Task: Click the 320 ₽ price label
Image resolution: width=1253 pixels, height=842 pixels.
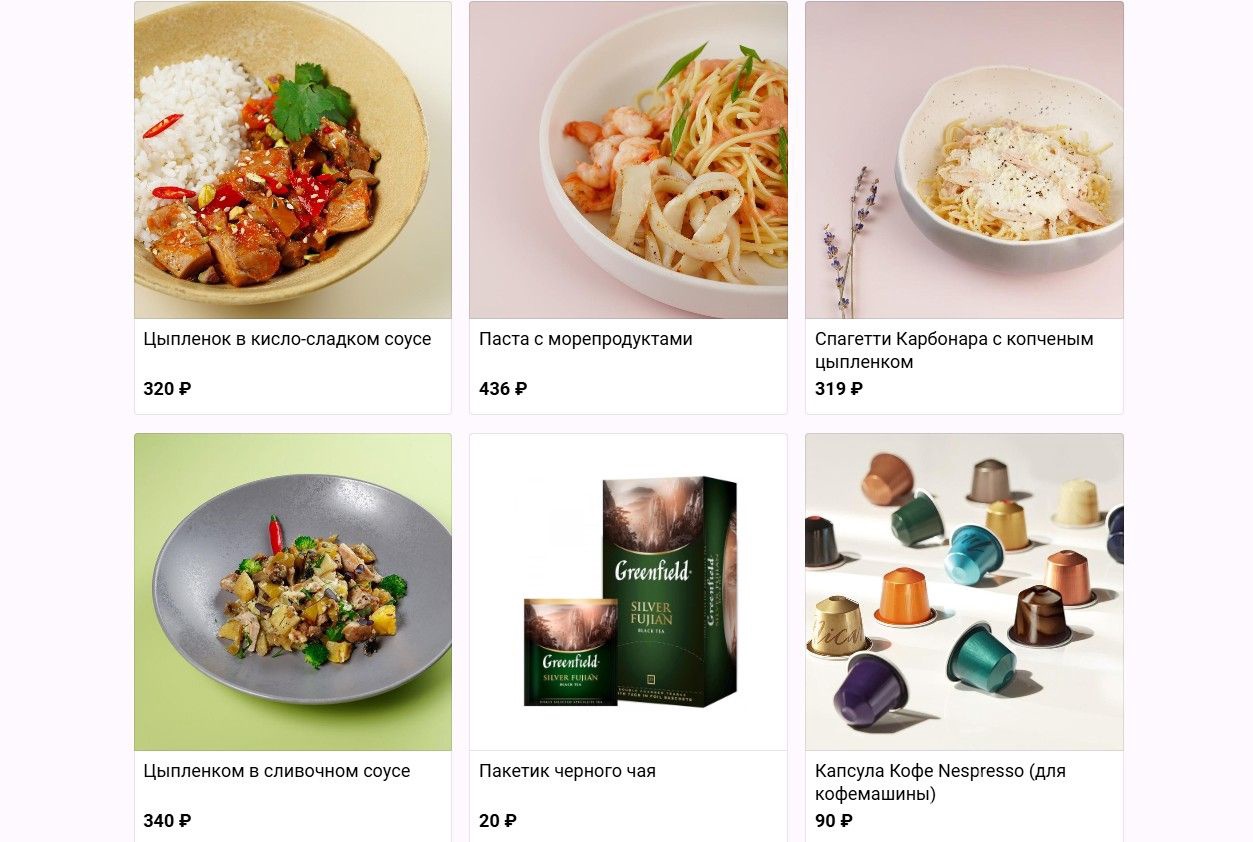Action: 167,389
